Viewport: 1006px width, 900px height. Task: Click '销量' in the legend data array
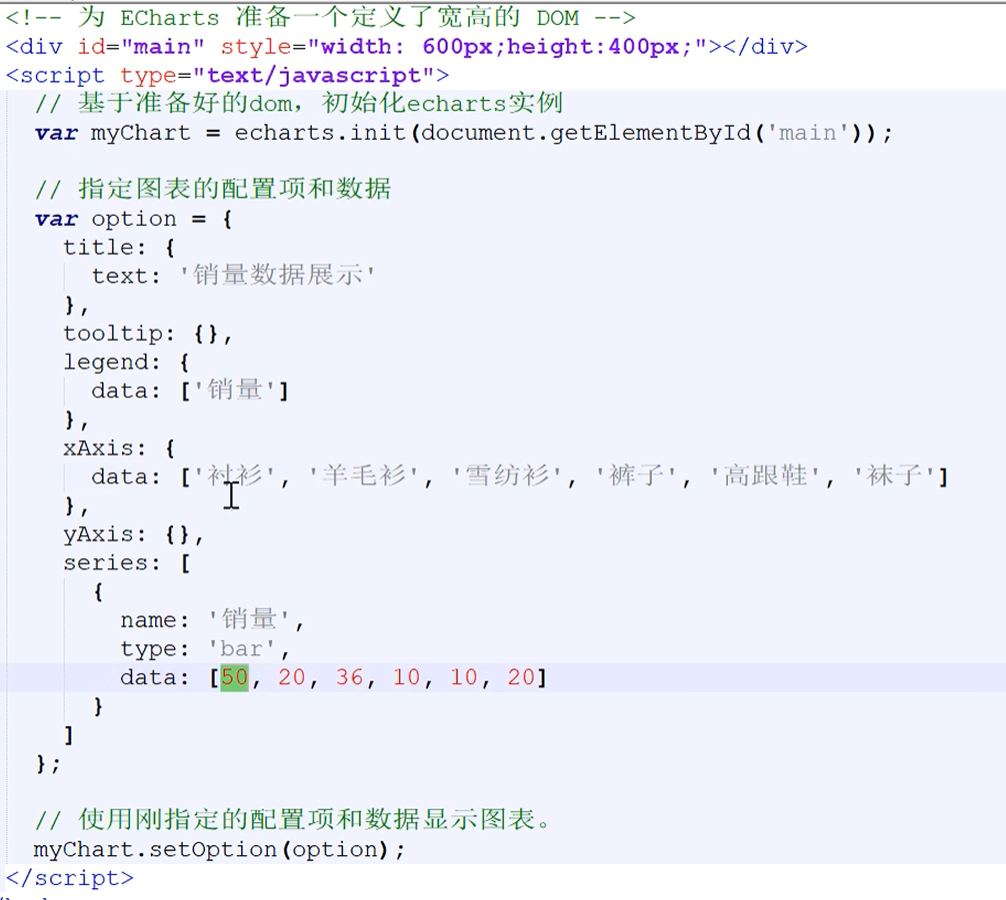pos(234,390)
